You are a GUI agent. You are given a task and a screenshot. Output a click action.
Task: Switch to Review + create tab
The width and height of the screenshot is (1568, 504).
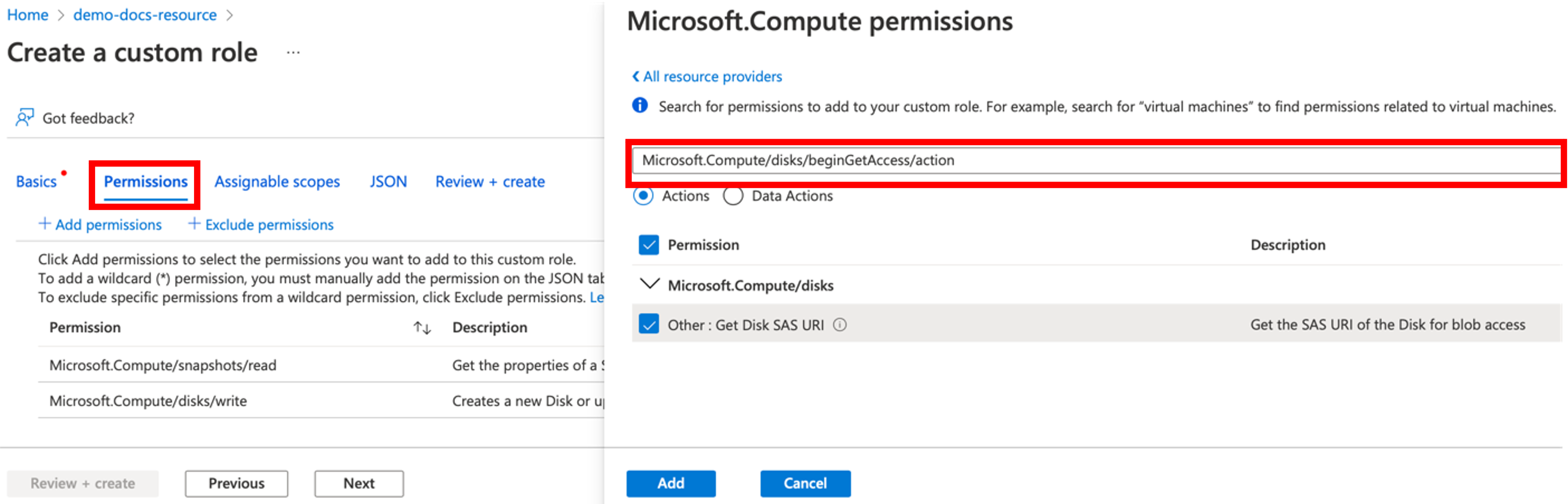coord(490,181)
